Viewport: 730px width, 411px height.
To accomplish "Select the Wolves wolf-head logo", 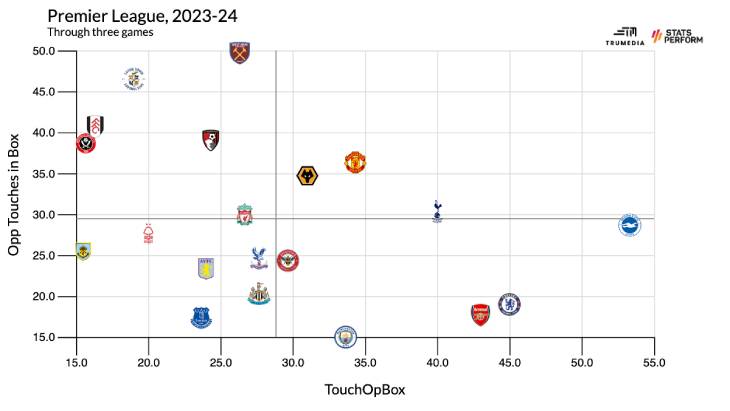I will click(x=308, y=177).
